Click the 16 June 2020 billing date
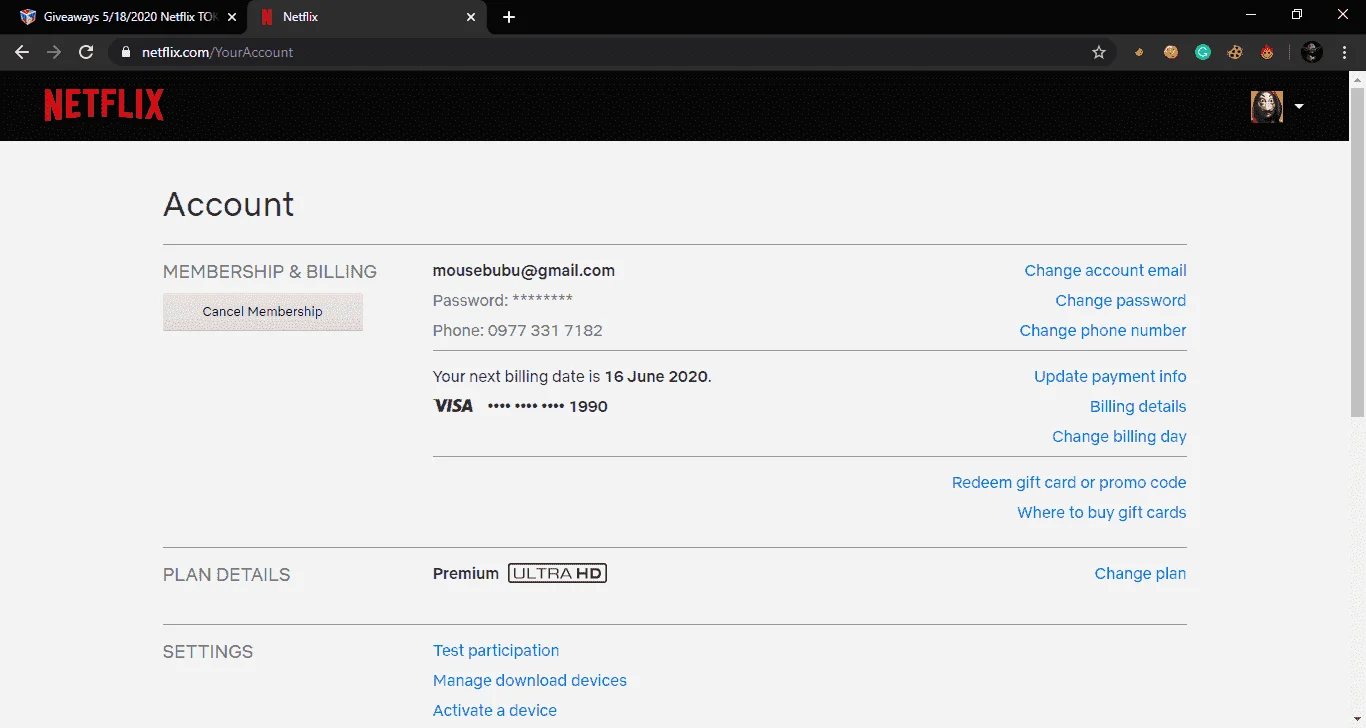Viewport: 1366px width, 728px height. point(656,377)
